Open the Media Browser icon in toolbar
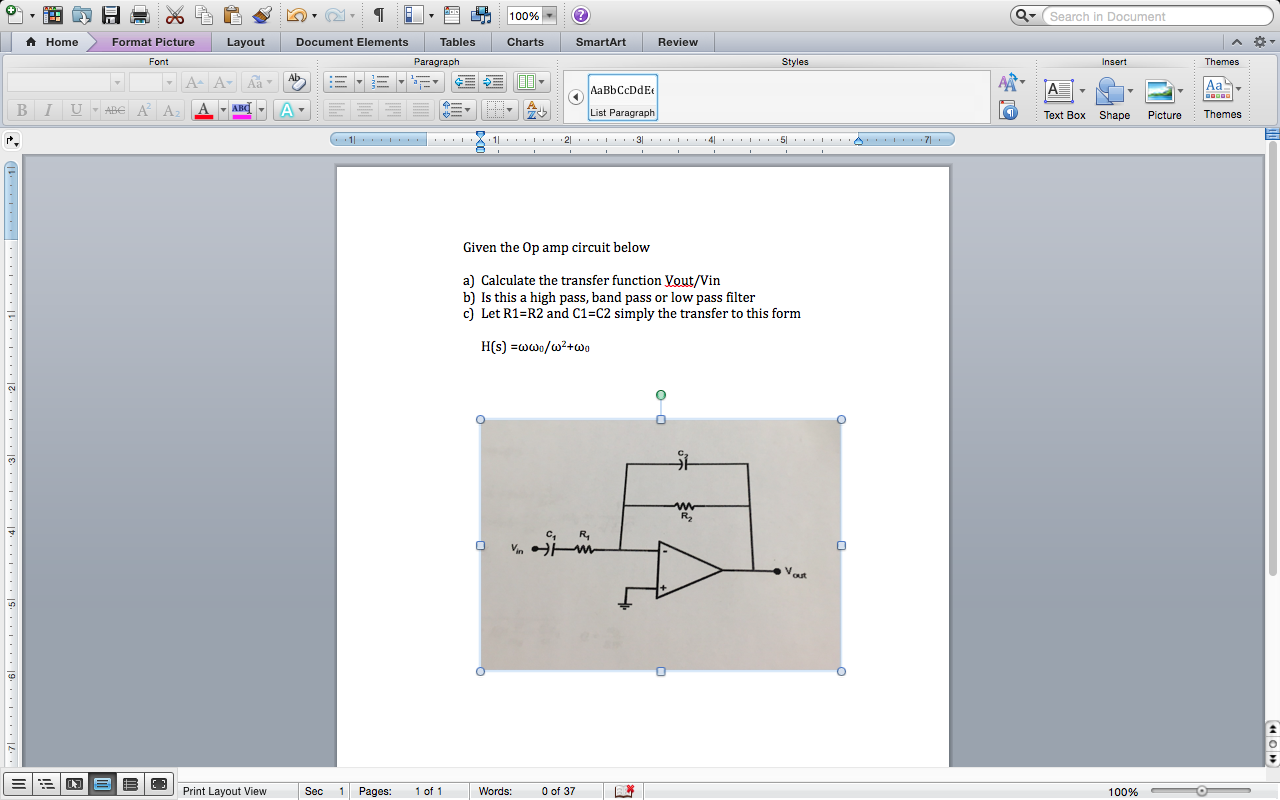The image size is (1280, 800). tap(481, 15)
